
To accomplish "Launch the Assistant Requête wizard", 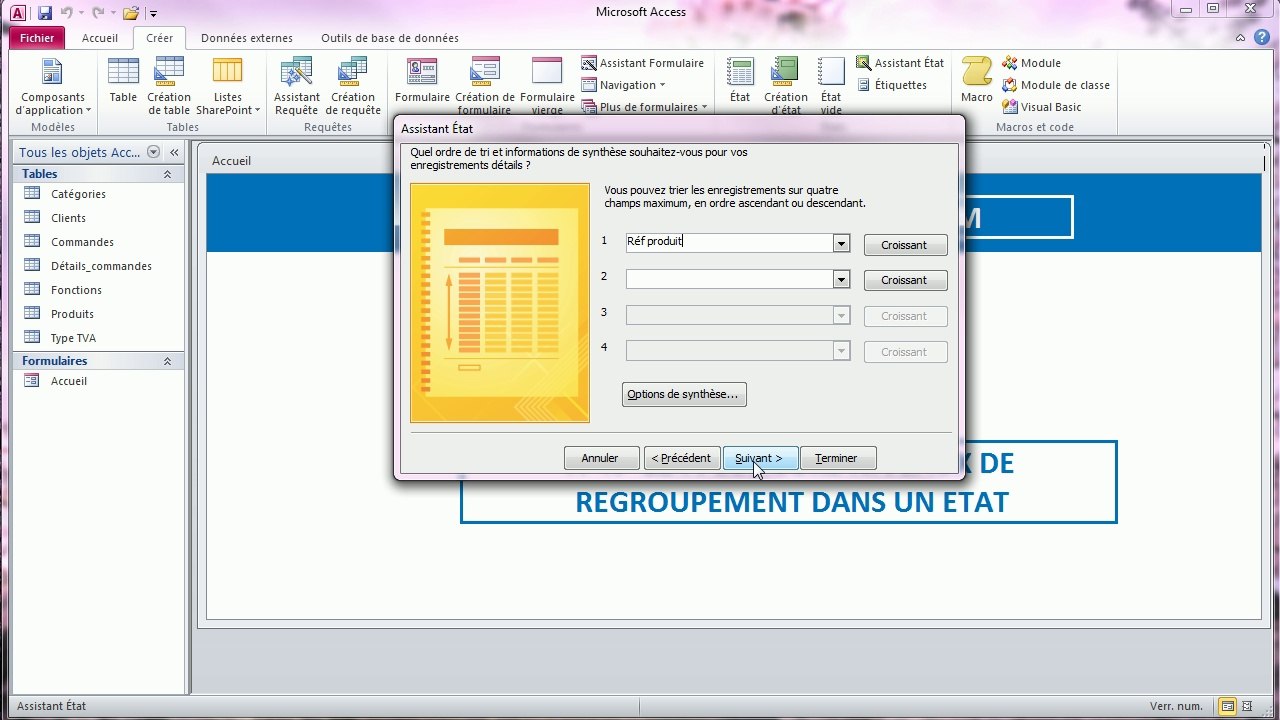I will pos(297,87).
